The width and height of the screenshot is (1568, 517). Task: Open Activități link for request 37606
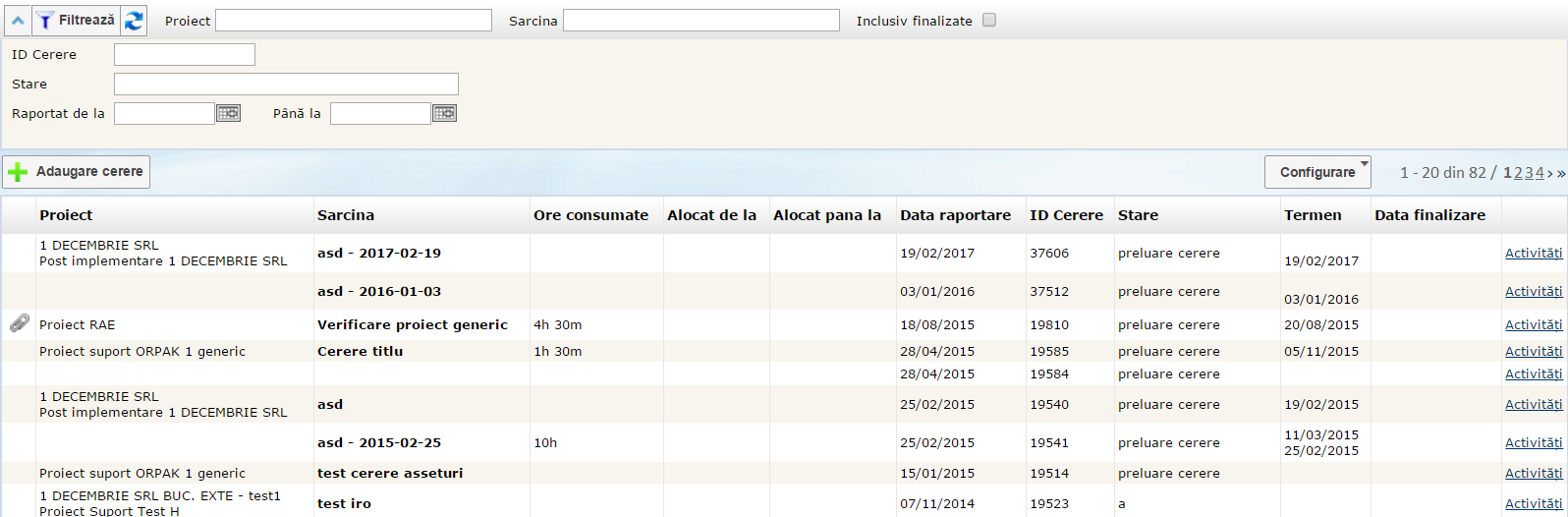click(1533, 254)
